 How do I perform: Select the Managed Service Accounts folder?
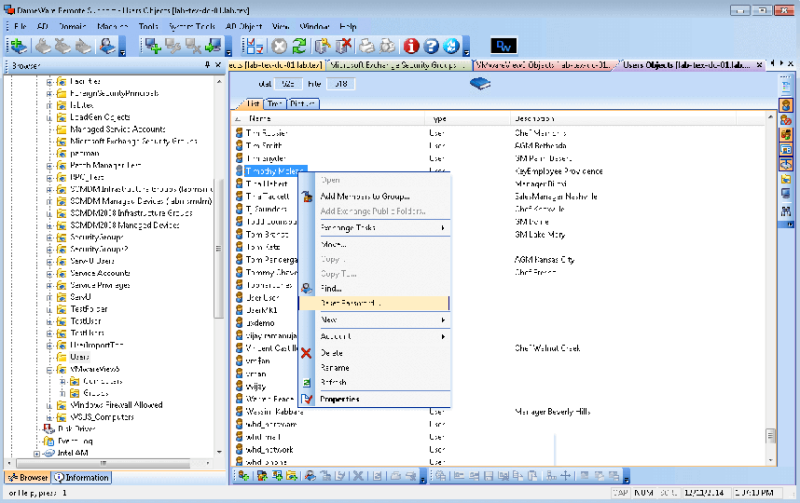[x=118, y=129]
